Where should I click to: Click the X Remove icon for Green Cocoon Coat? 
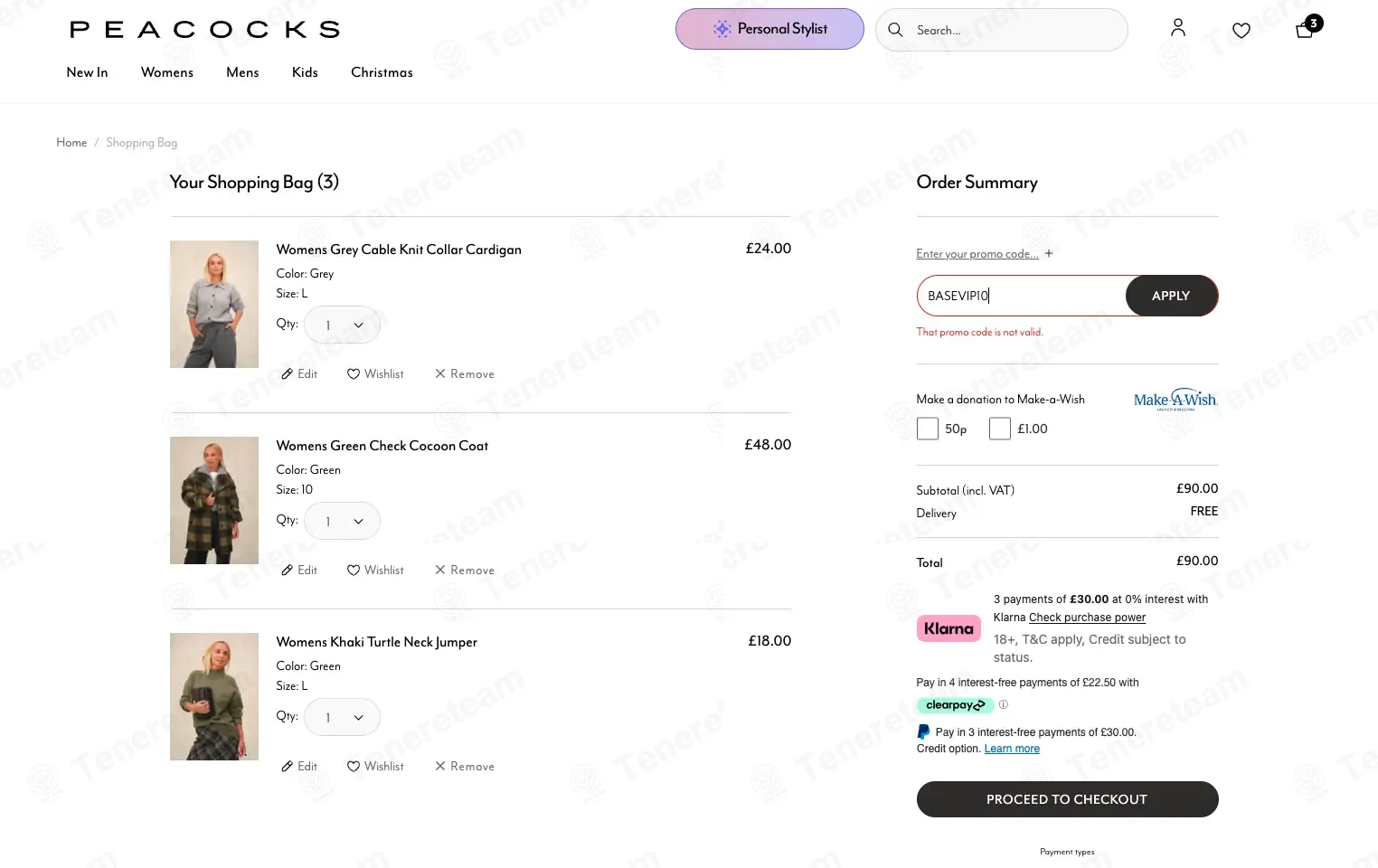click(440, 570)
